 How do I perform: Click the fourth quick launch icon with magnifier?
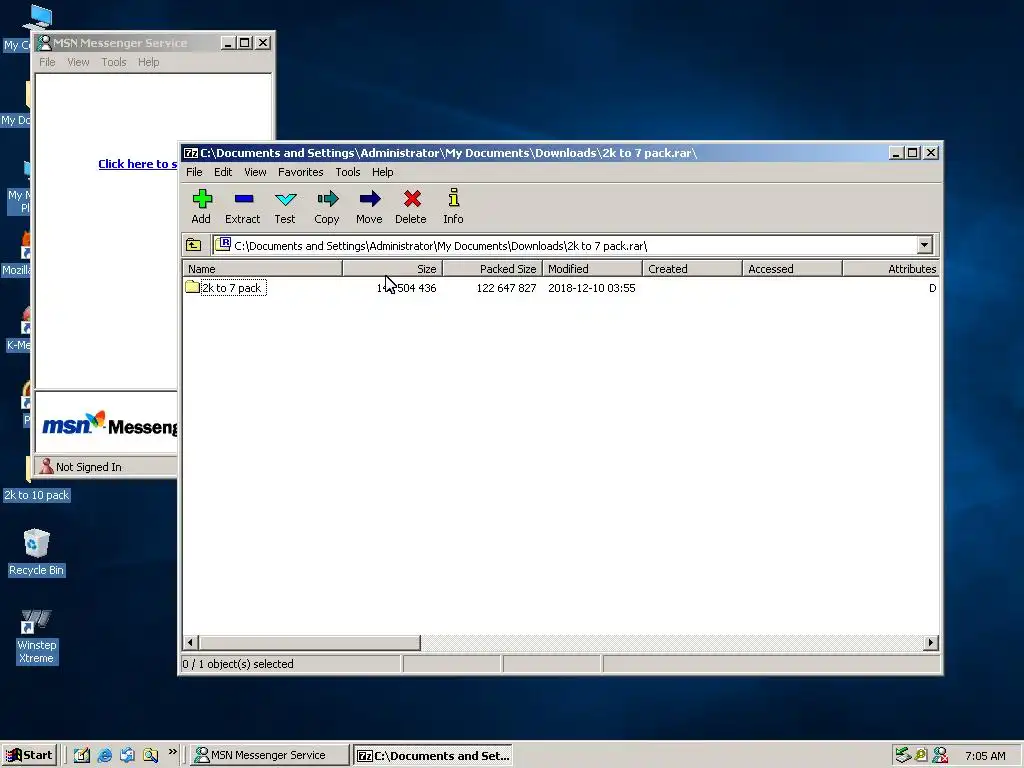click(151, 756)
